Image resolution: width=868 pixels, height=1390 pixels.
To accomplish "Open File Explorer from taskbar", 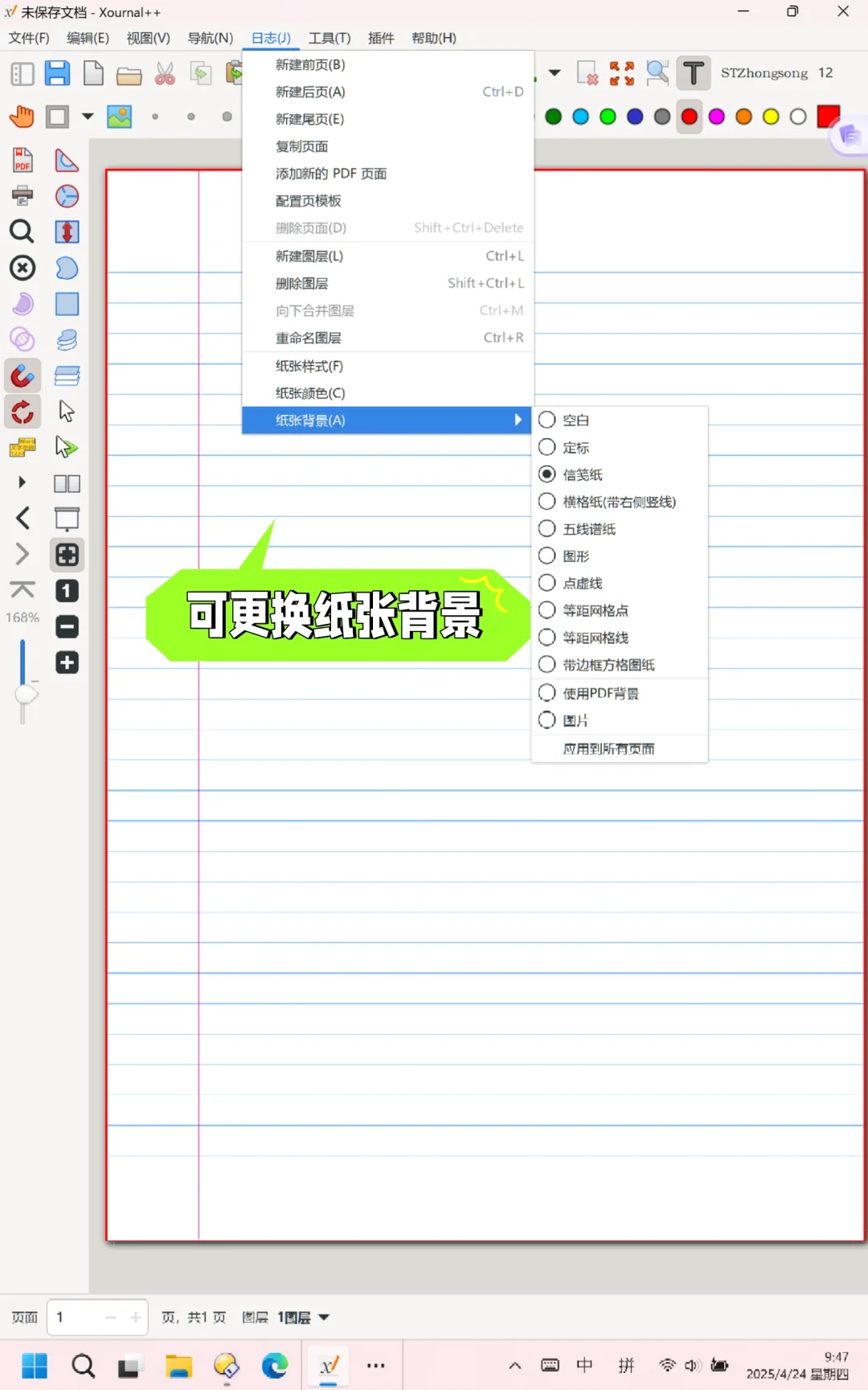I will point(178,1365).
